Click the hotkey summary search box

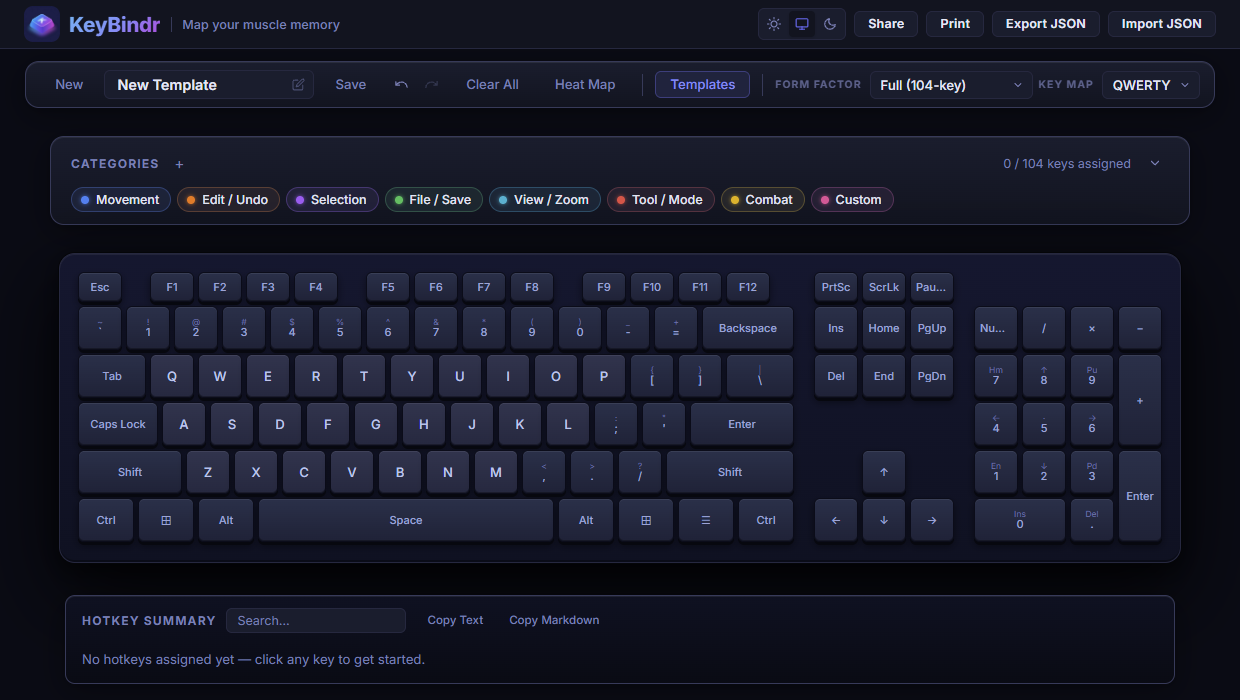316,620
